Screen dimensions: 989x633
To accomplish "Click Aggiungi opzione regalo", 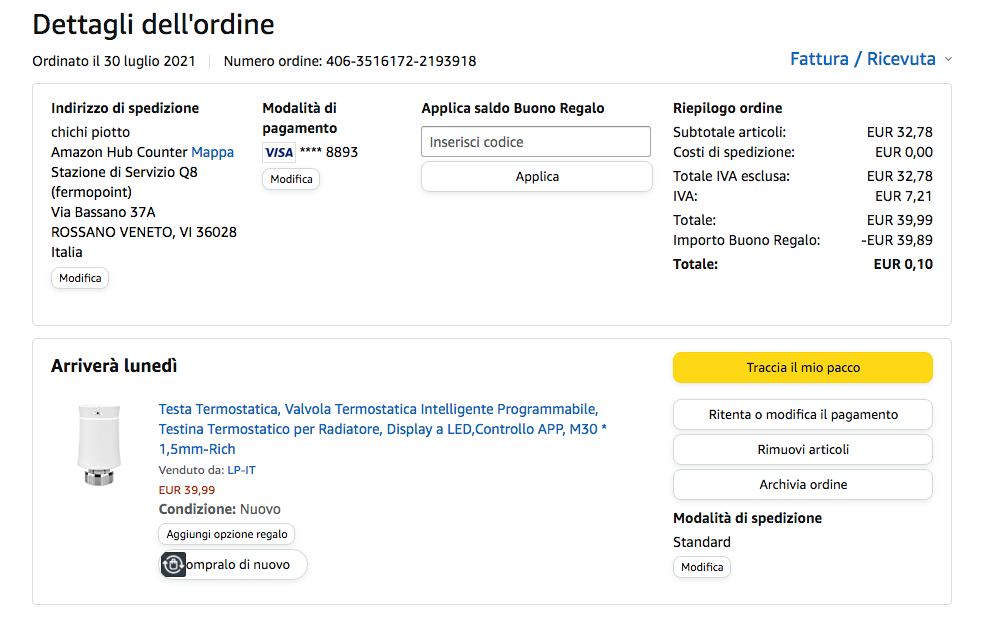I will click(226, 534).
